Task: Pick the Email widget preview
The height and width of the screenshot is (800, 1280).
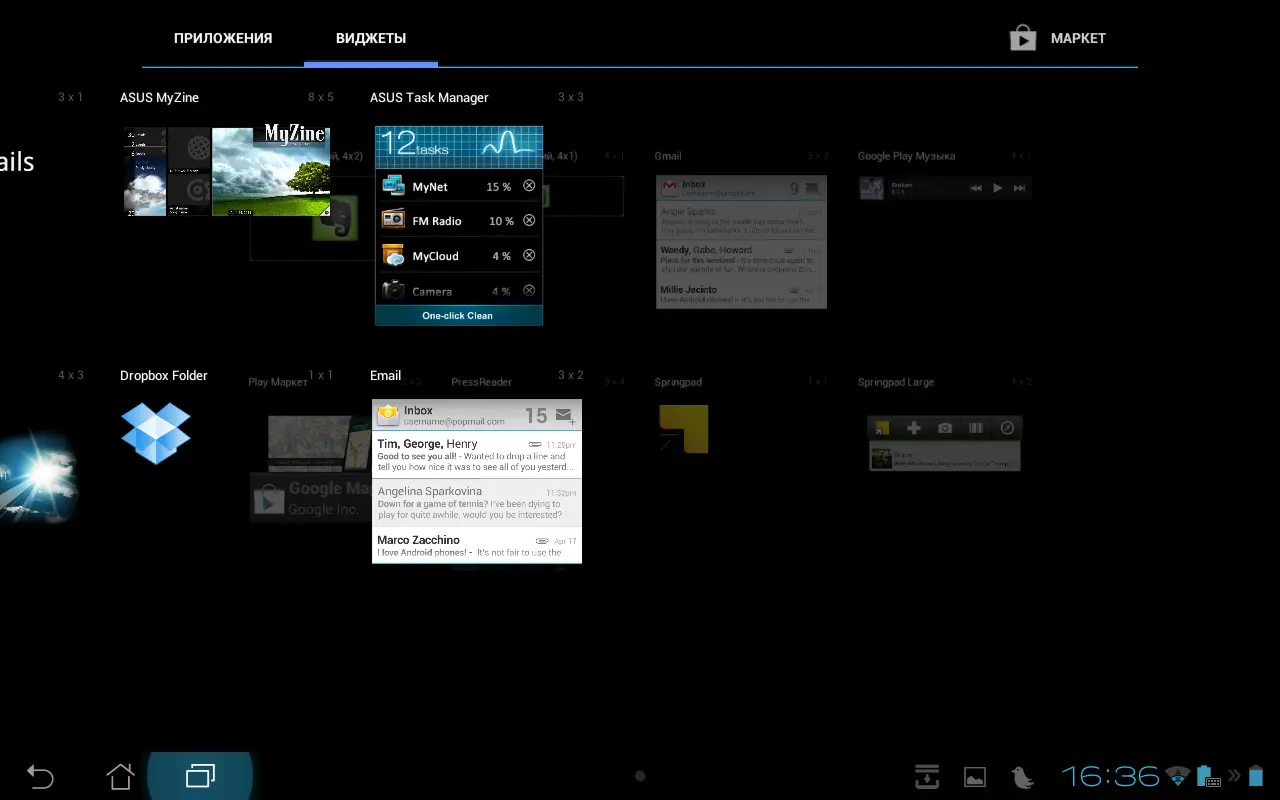Action: click(x=477, y=481)
